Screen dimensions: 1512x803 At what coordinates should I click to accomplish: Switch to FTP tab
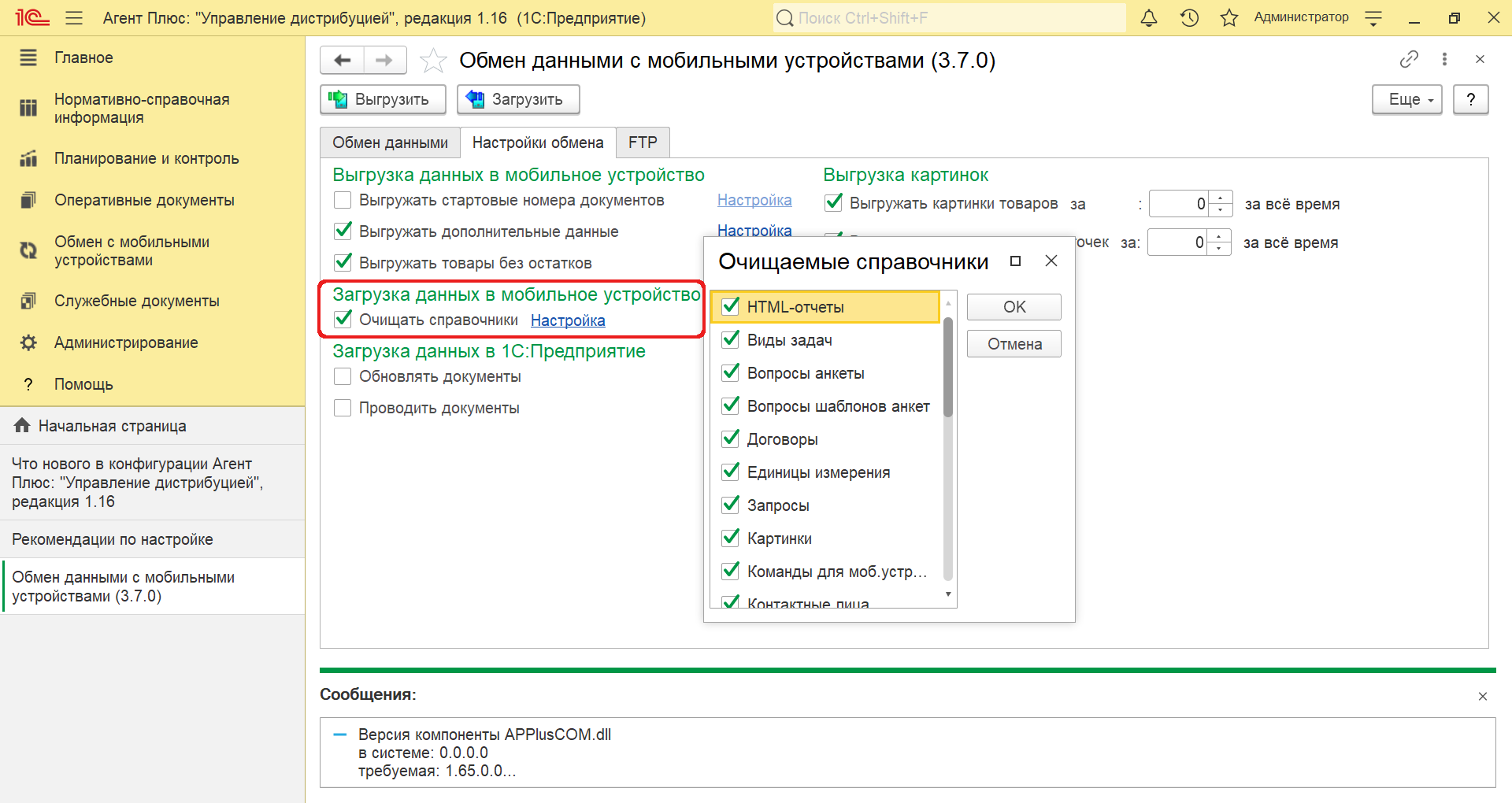point(643,142)
